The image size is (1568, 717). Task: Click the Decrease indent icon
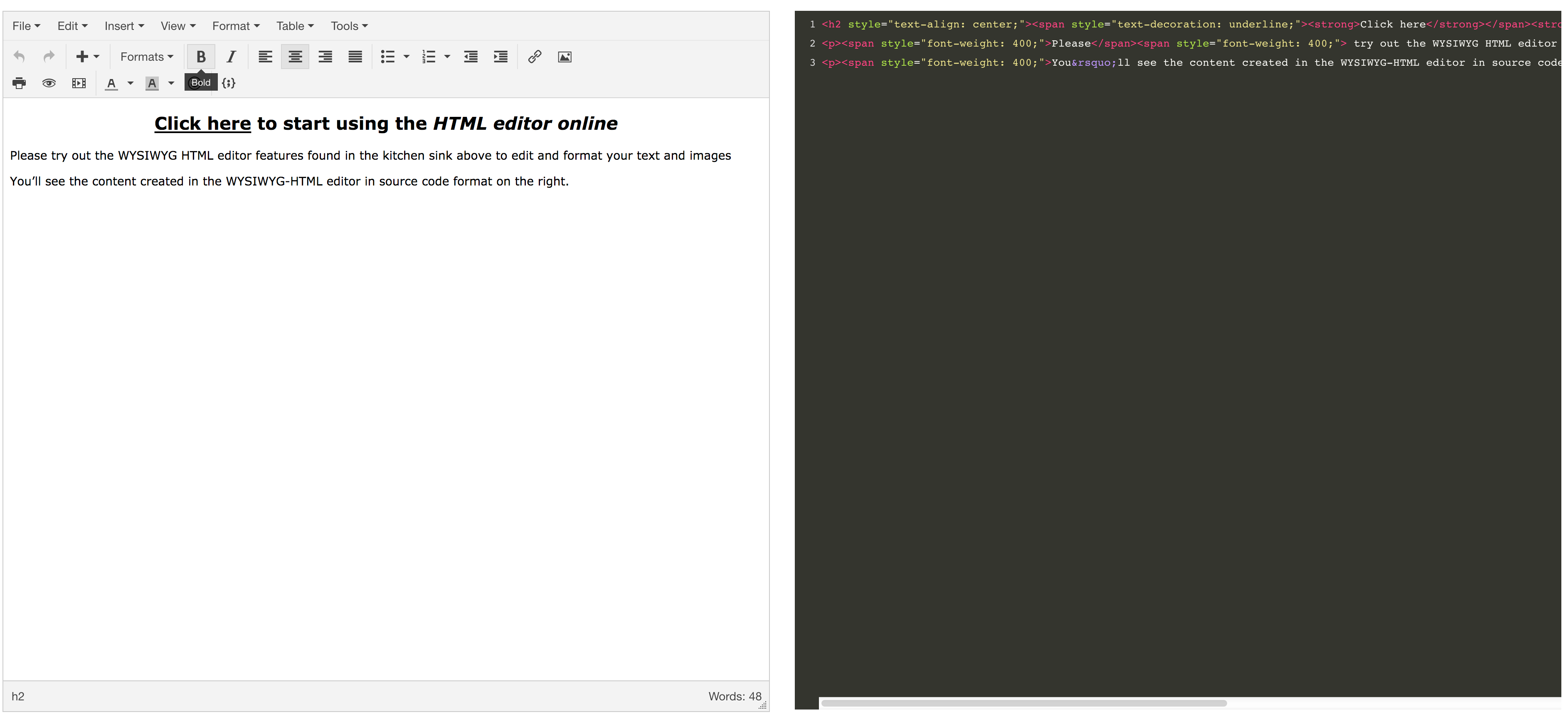click(471, 57)
